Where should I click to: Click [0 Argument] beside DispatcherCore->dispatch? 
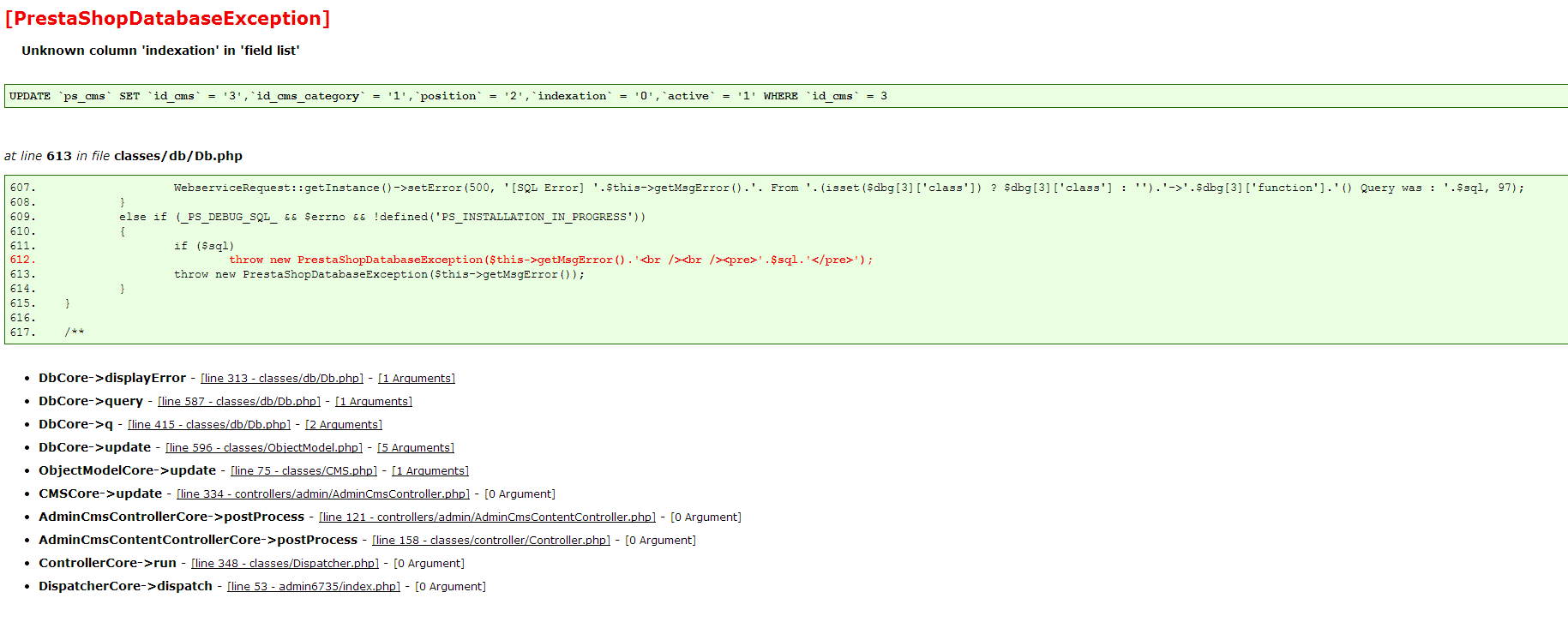451,587
